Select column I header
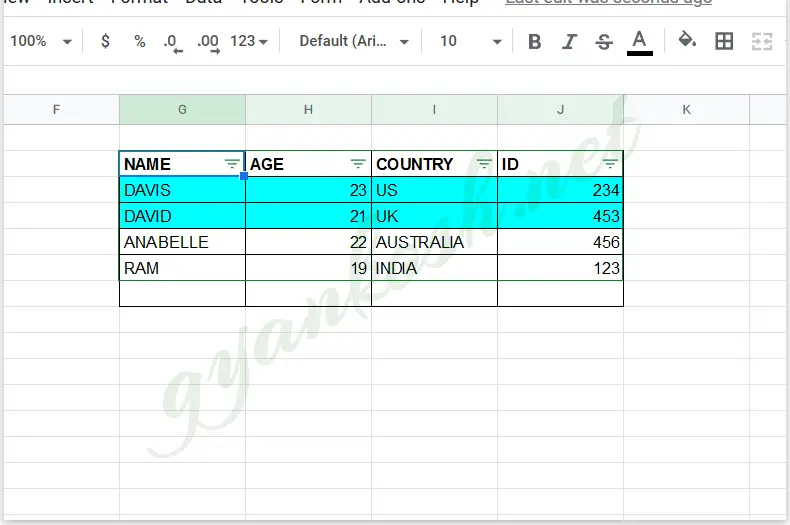The width and height of the screenshot is (790, 525). 434,109
